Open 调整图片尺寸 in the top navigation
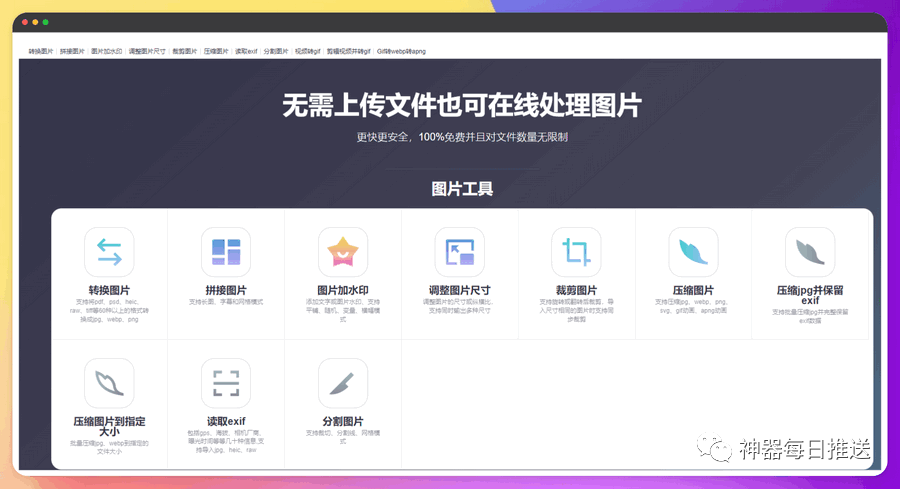The width and height of the screenshot is (900, 489). [147, 51]
